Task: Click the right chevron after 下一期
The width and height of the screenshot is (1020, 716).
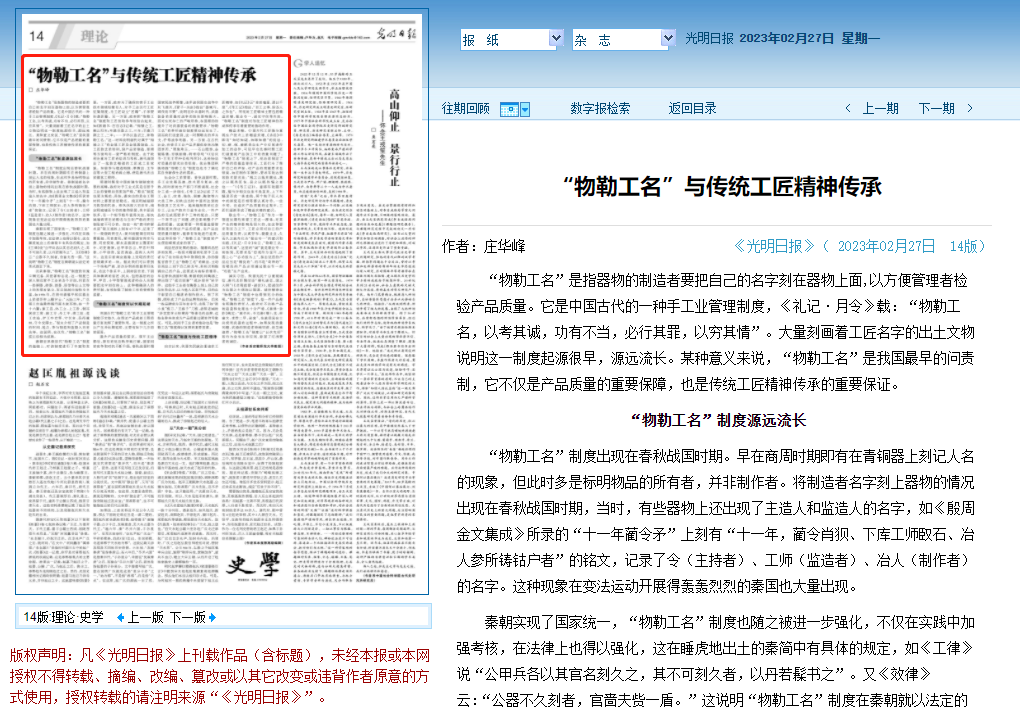Action: pyautogui.click(x=968, y=109)
